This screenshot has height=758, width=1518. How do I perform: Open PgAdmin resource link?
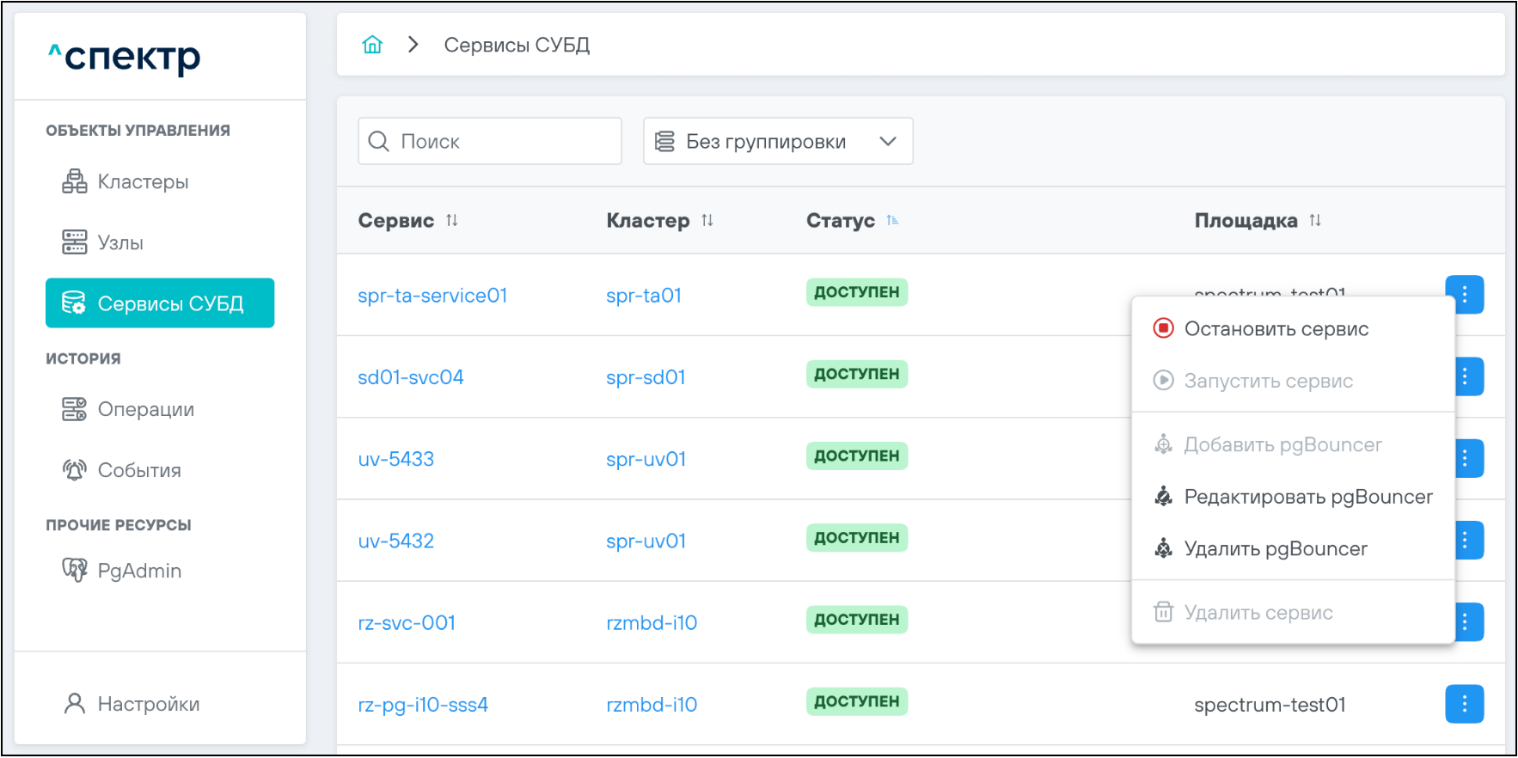(x=138, y=571)
